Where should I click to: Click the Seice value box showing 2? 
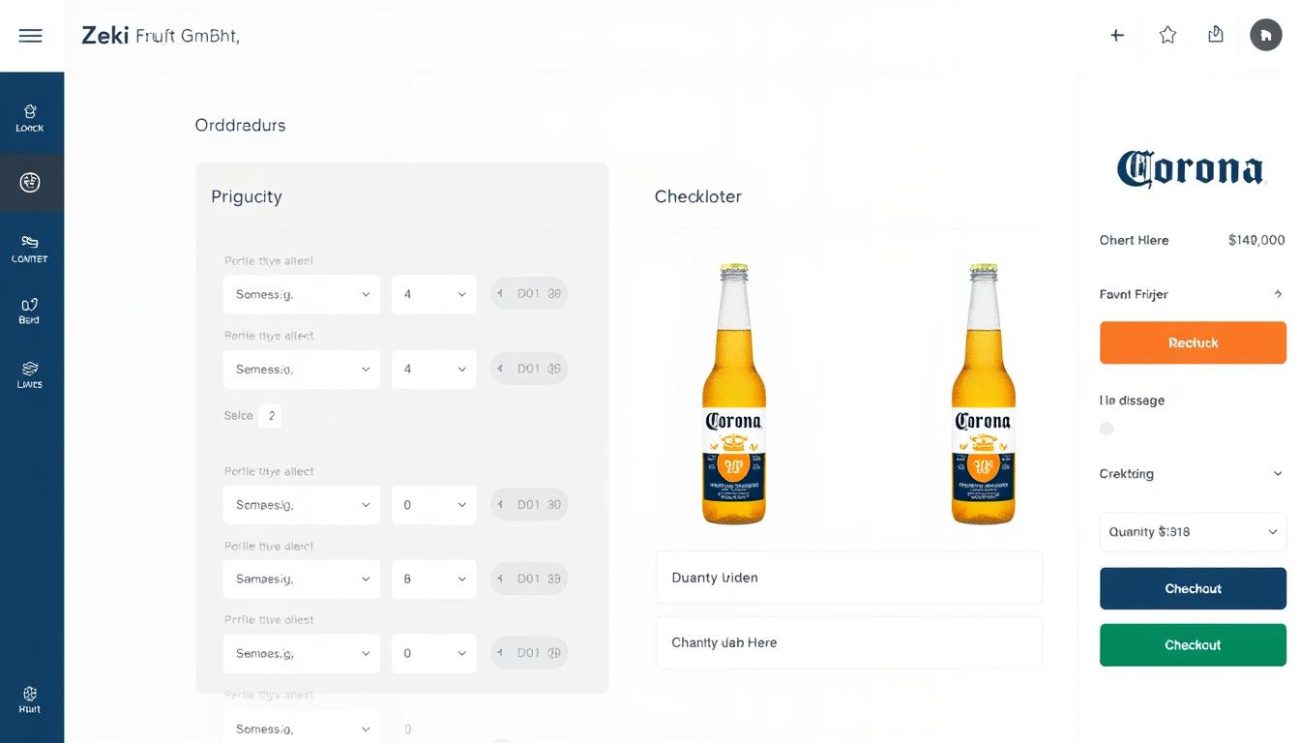click(270, 415)
